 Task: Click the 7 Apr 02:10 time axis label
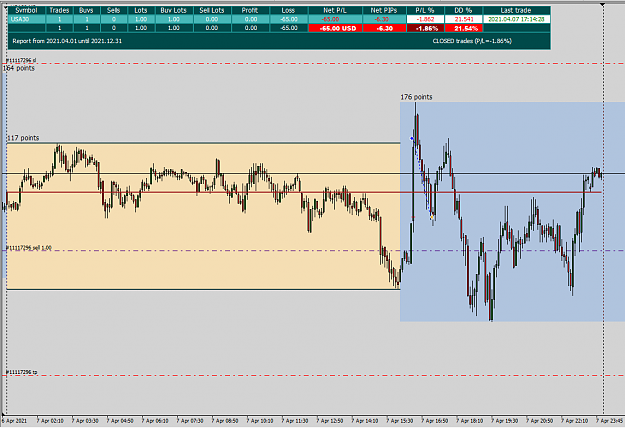click(50, 421)
